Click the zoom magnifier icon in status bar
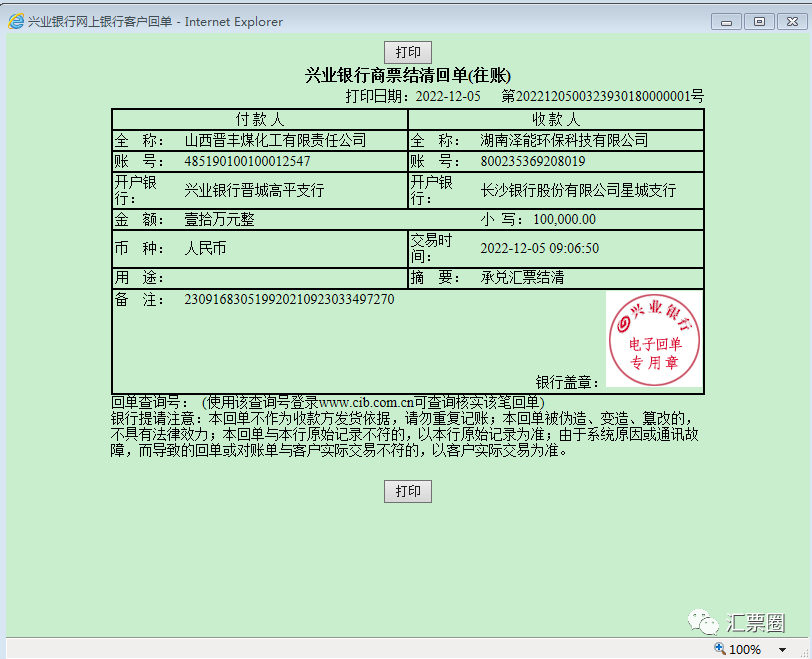The image size is (812, 659). [720, 648]
